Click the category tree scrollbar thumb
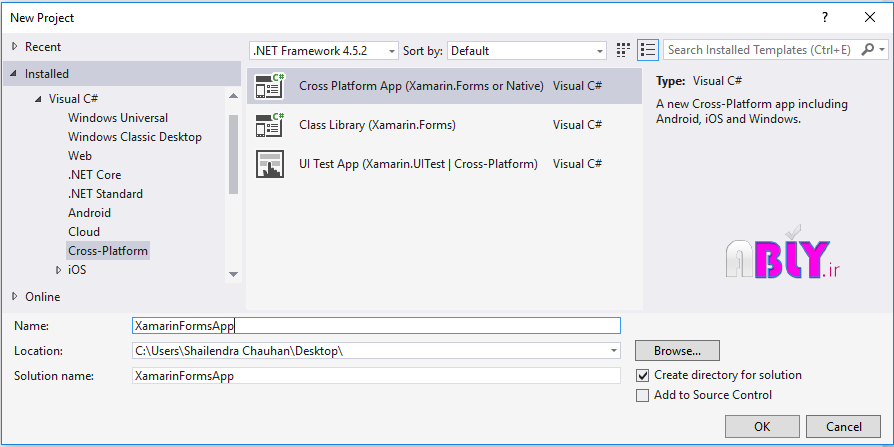This screenshot has width=894, height=447. [x=233, y=154]
